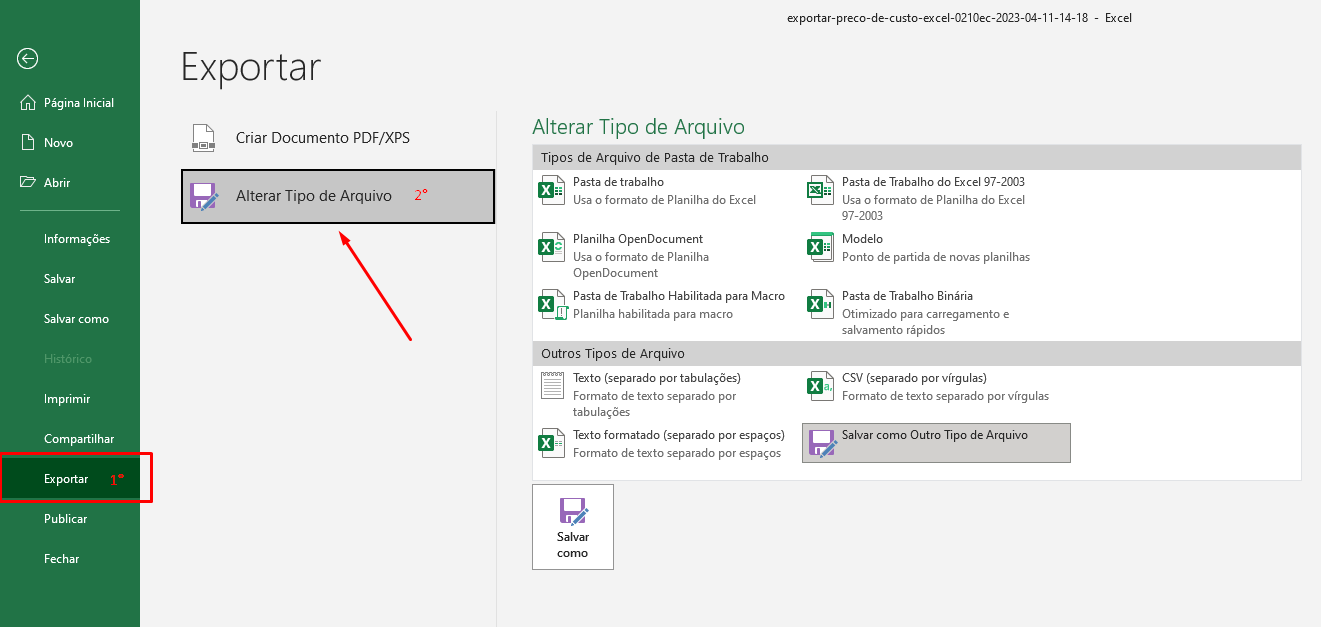The height and width of the screenshot is (627, 1321).
Task: Click 'Pasta de Trabalho Habilitada para Macro' name
Action: [x=679, y=296]
